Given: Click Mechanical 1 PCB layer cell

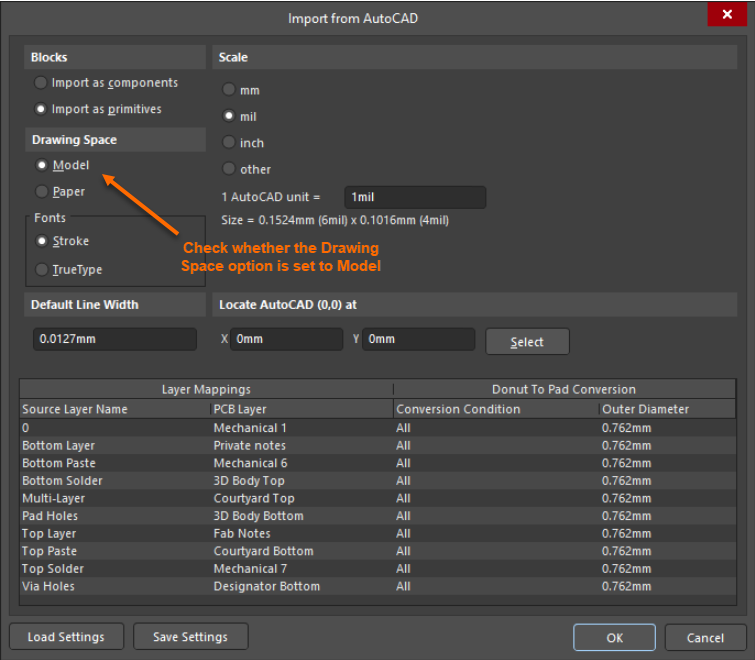Looking at the screenshot, I should point(302,428).
